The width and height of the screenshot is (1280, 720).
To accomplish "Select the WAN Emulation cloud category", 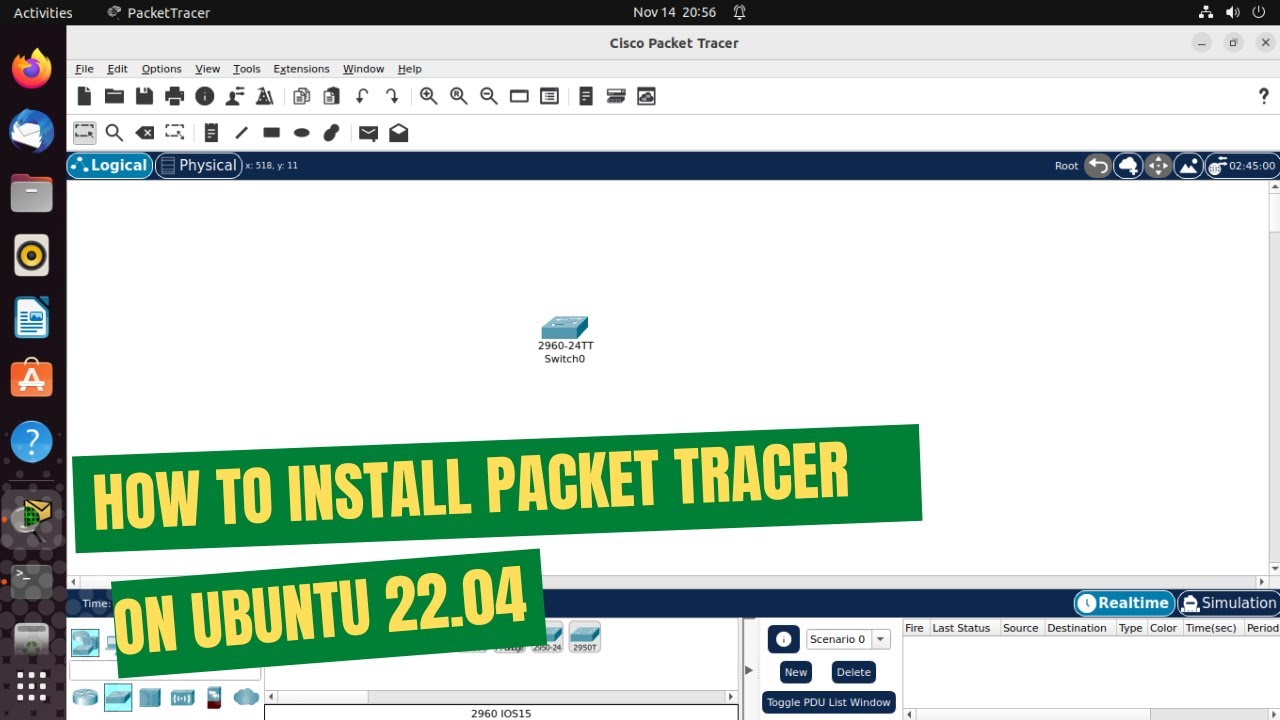I will (246, 697).
